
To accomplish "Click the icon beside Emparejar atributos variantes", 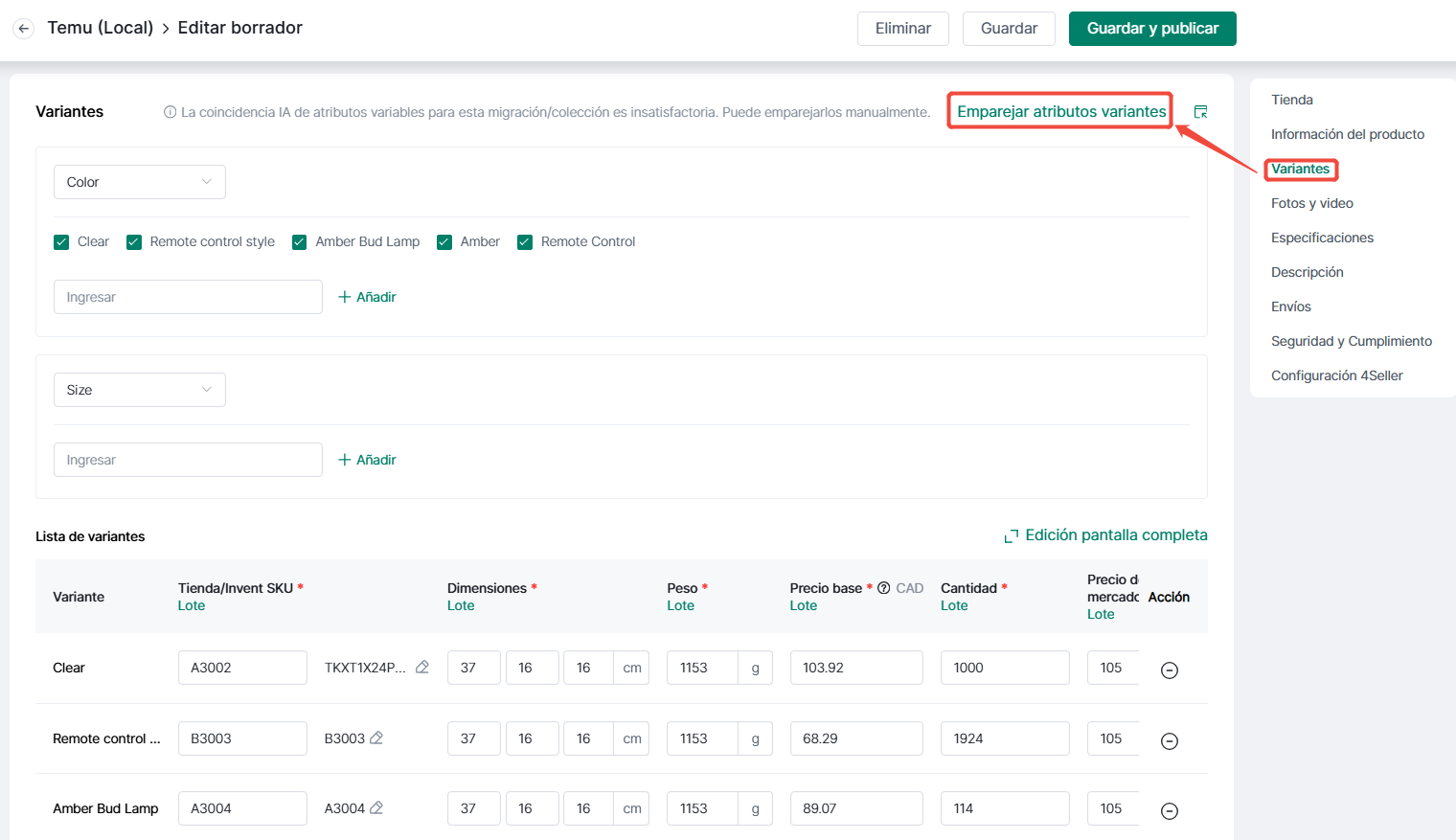I will 1200,112.
